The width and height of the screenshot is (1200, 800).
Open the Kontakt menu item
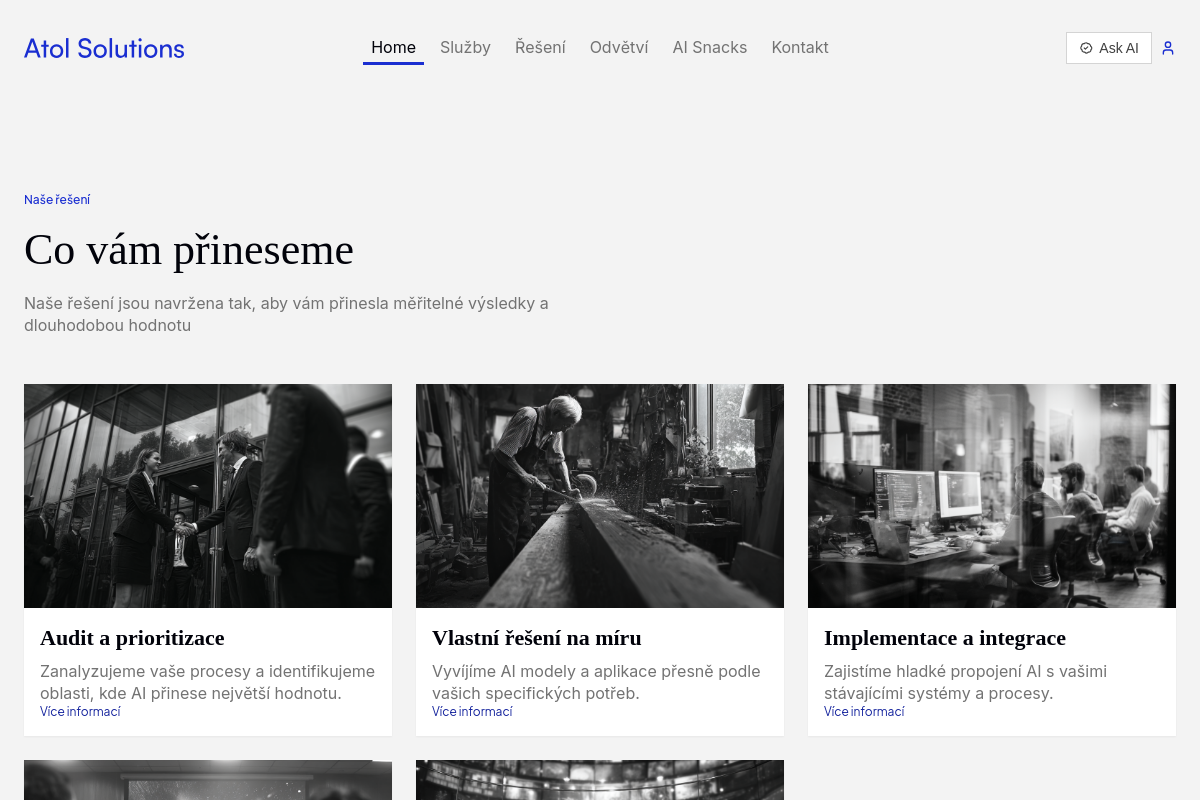pos(800,48)
